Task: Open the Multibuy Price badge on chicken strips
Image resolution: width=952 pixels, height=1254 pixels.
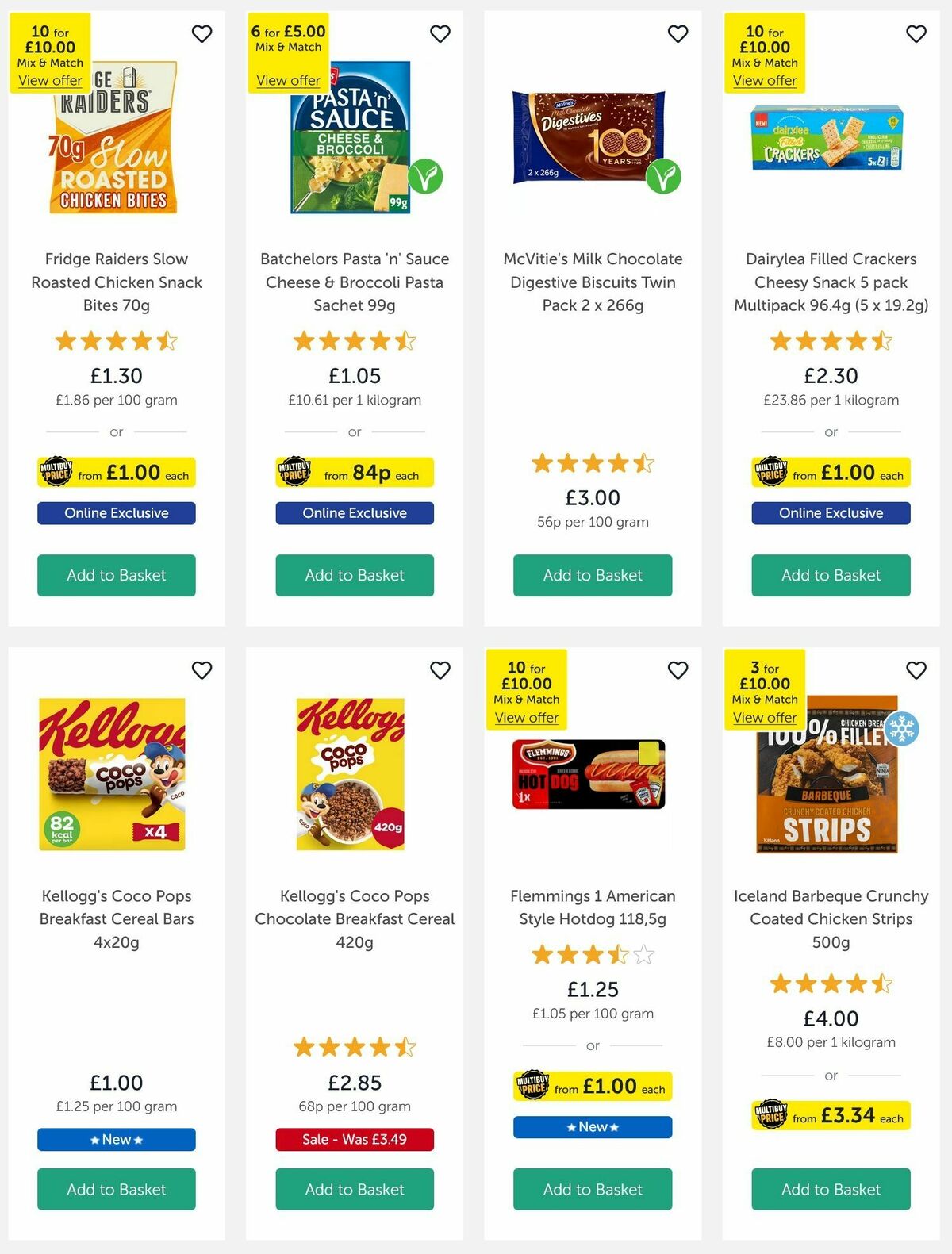Action: (830, 1114)
